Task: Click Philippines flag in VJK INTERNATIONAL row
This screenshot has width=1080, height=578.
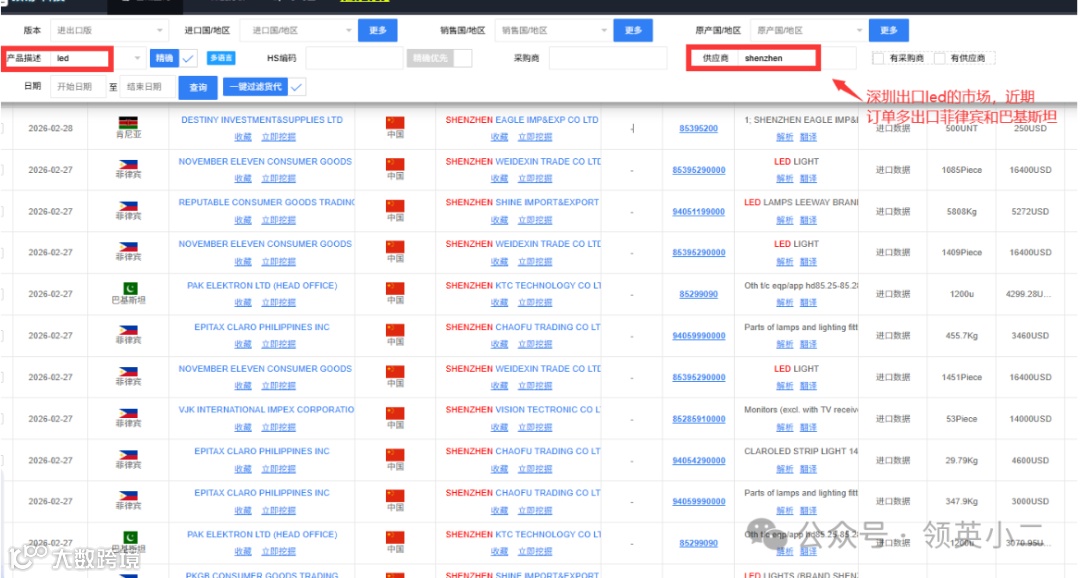Action: pyautogui.click(x=128, y=413)
